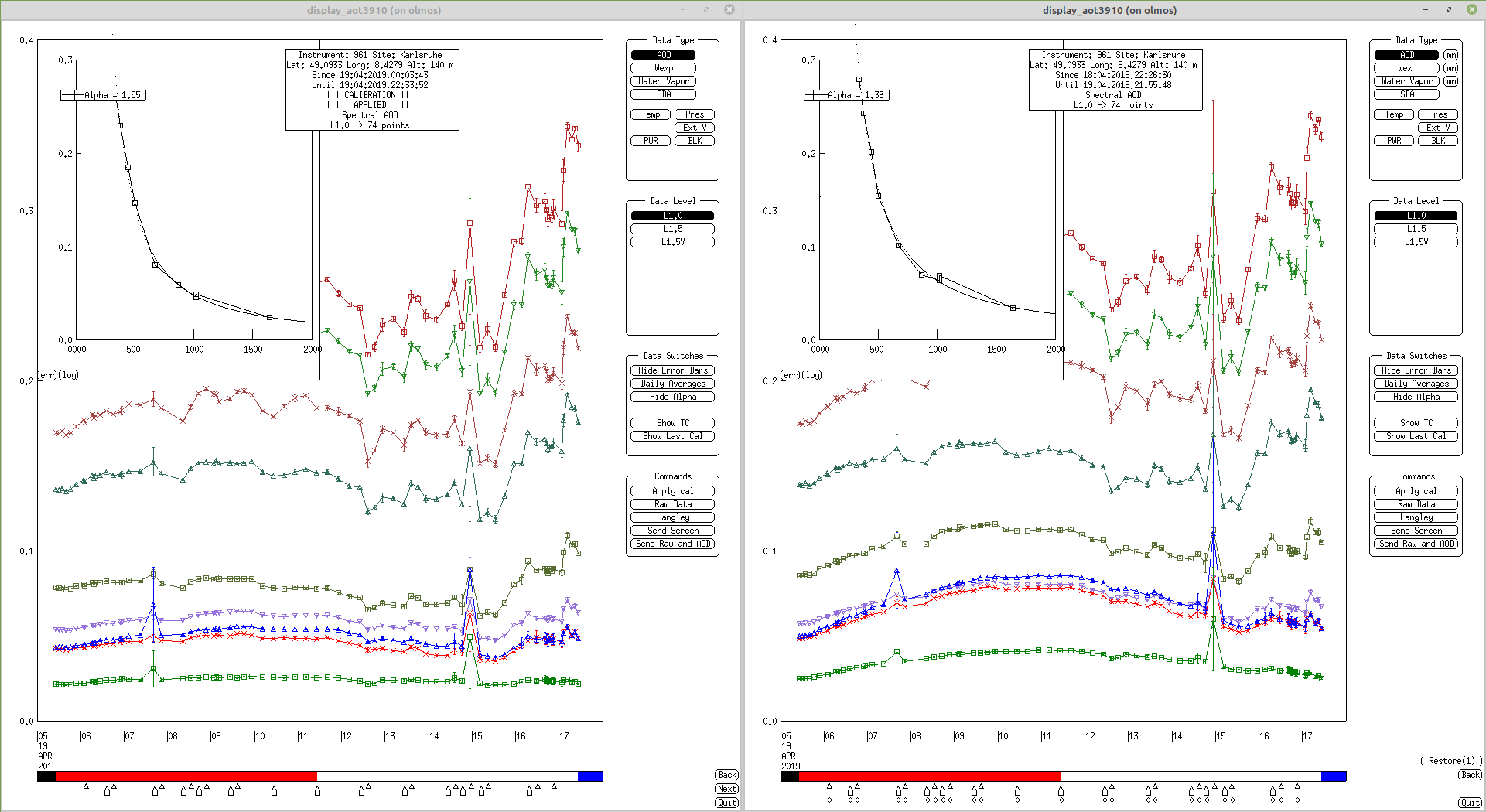Click Apply cal in left window

coord(673,491)
